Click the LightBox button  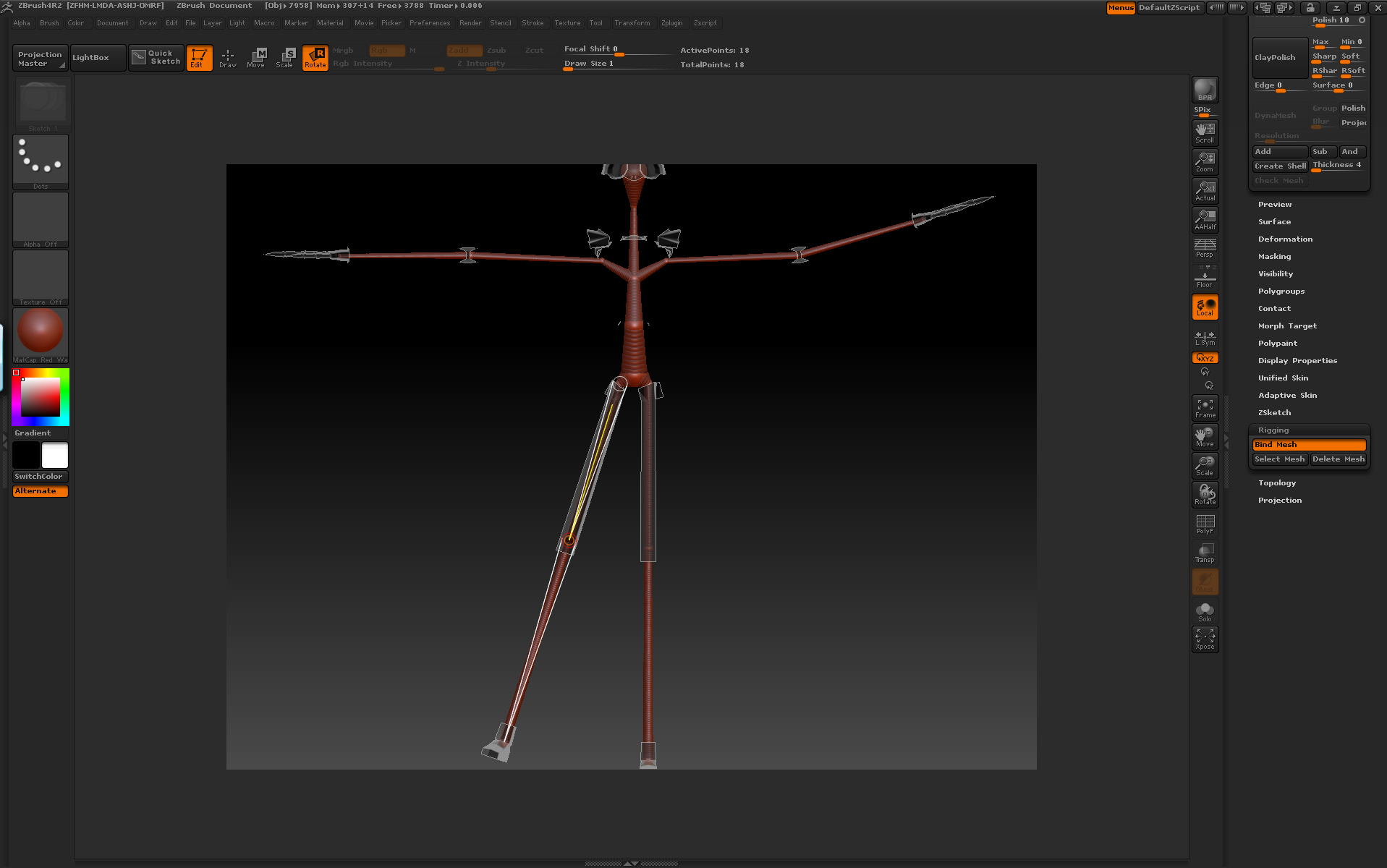pyautogui.click(x=91, y=57)
